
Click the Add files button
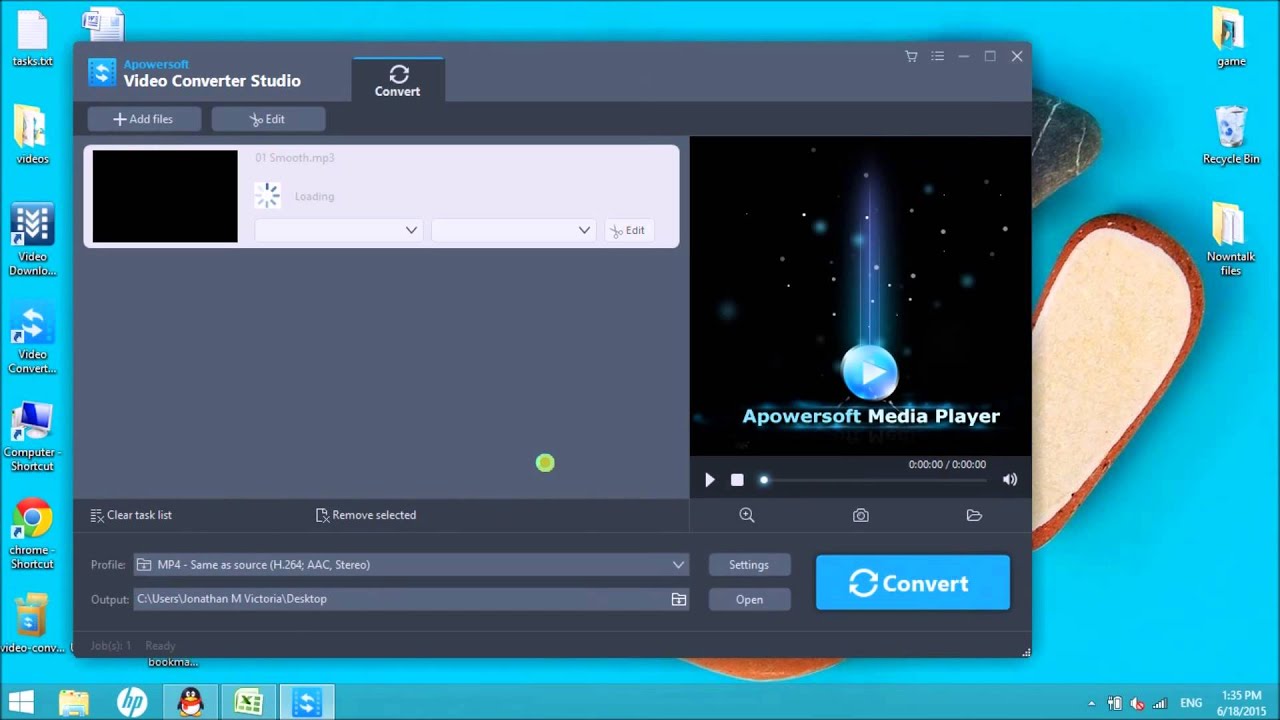click(x=144, y=119)
